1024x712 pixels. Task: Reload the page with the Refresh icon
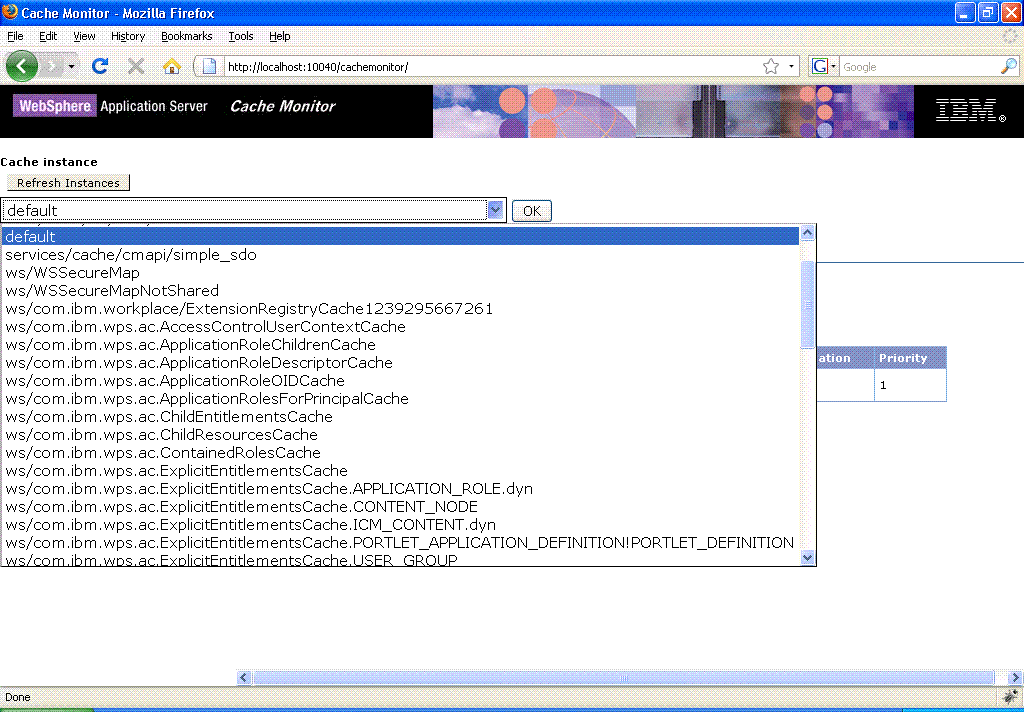pos(100,66)
